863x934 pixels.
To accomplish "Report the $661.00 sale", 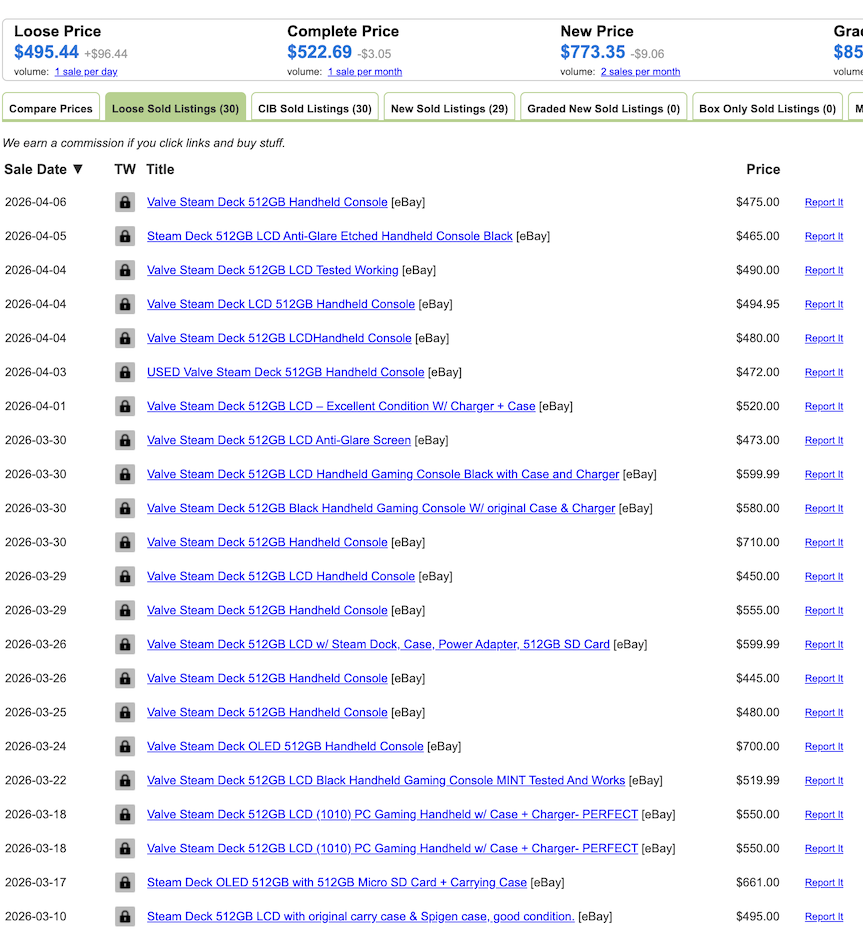I will tap(824, 882).
